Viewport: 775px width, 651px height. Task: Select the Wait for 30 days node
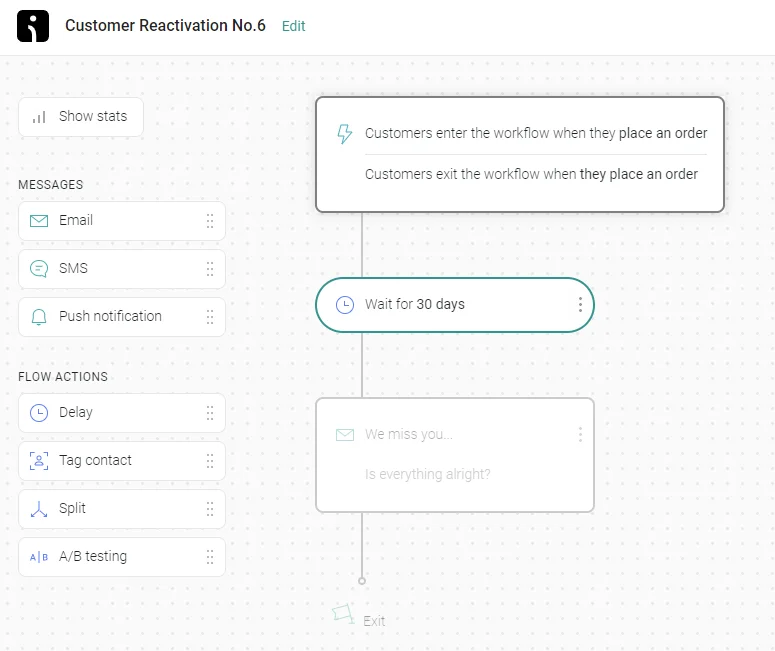point(455,305)
